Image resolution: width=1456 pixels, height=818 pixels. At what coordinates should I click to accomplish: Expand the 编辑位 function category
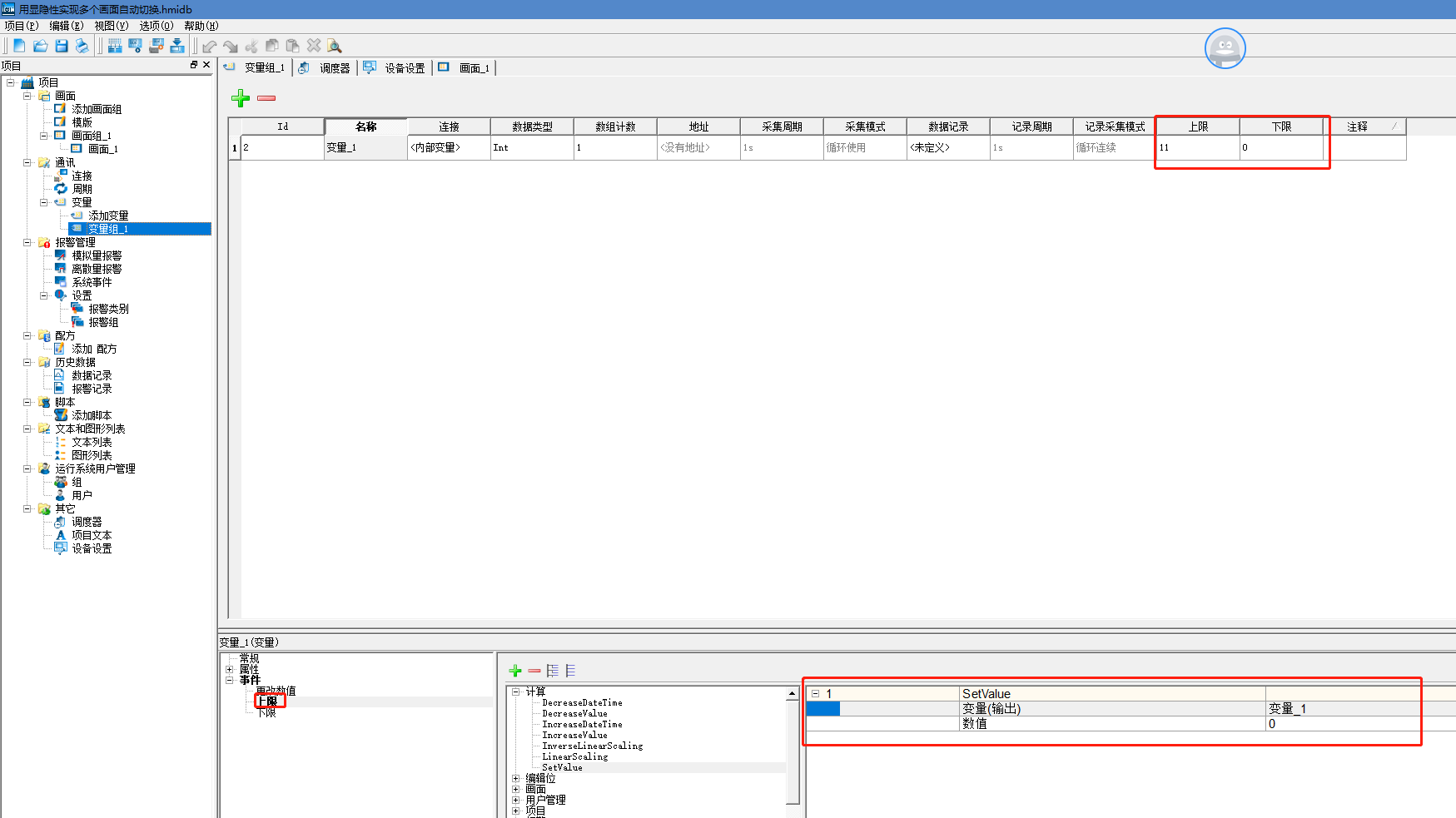(516, 779)
